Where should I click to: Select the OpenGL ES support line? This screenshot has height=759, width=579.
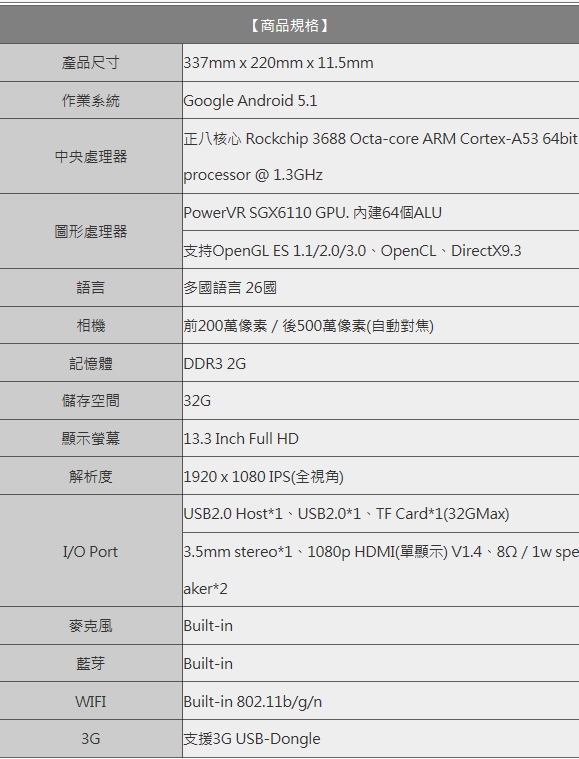tap(352, 251)
